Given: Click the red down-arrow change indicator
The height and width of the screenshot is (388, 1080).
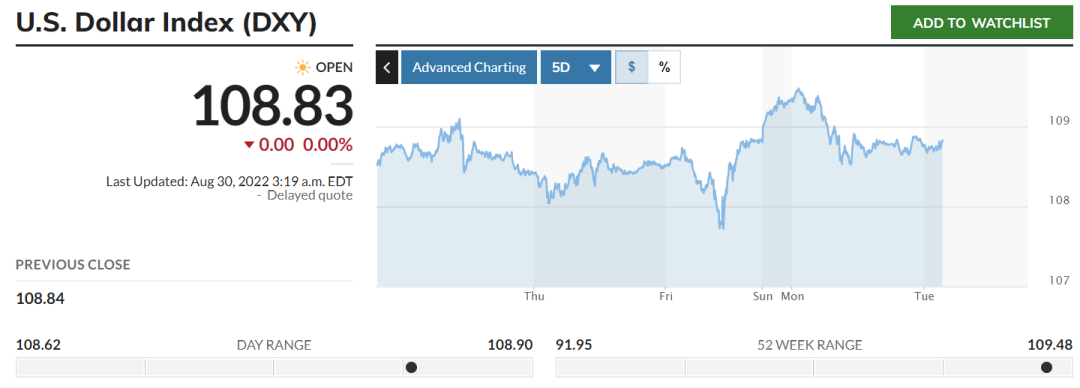Looking at the screenshot, I should [x=249, y=145].
